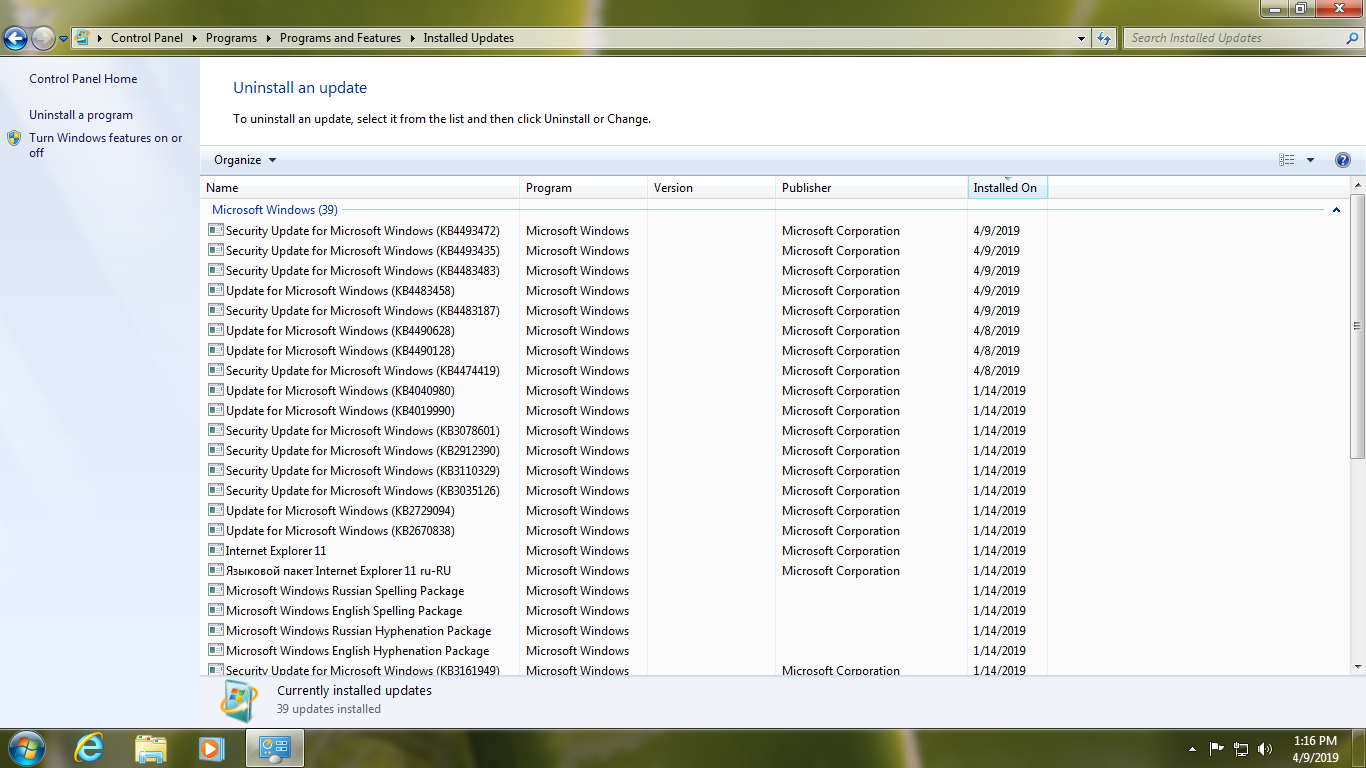The image size is (1366, 768).
Task: Click the Change your view icon
Action: 1287,160
